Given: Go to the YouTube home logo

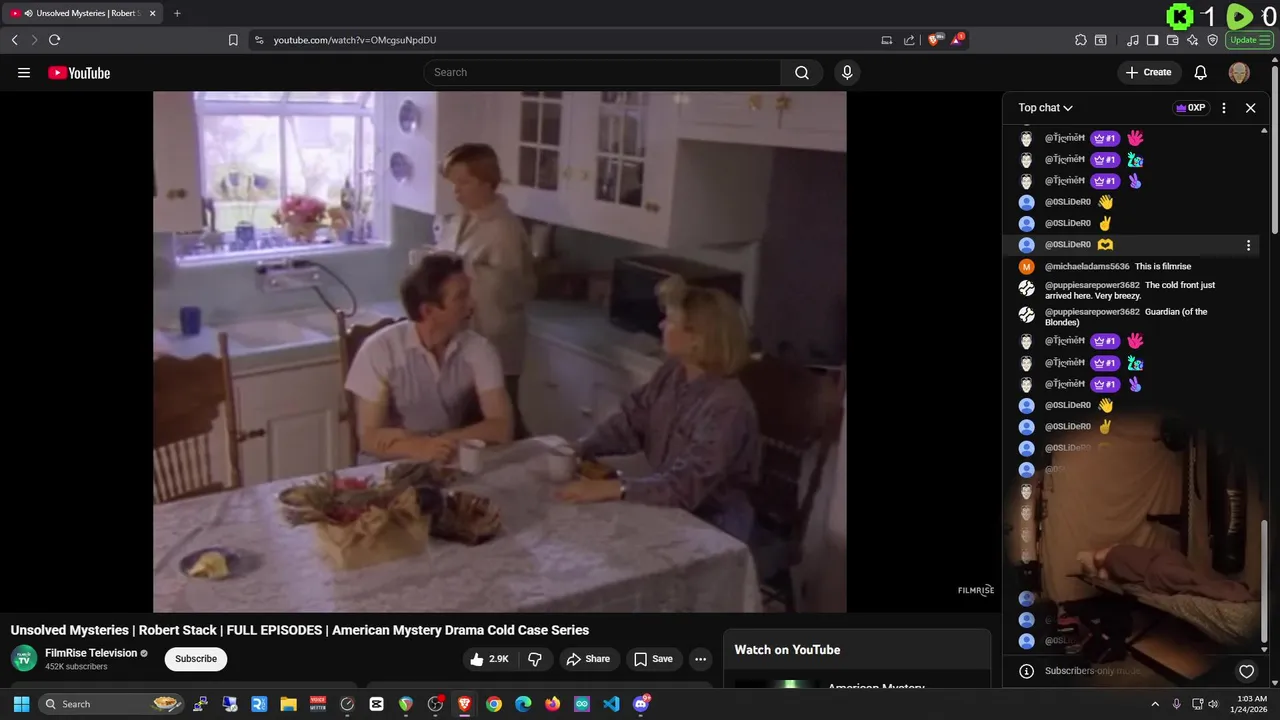Looking at the screenshot, I should pyautogui.click(x=79, y=72).
